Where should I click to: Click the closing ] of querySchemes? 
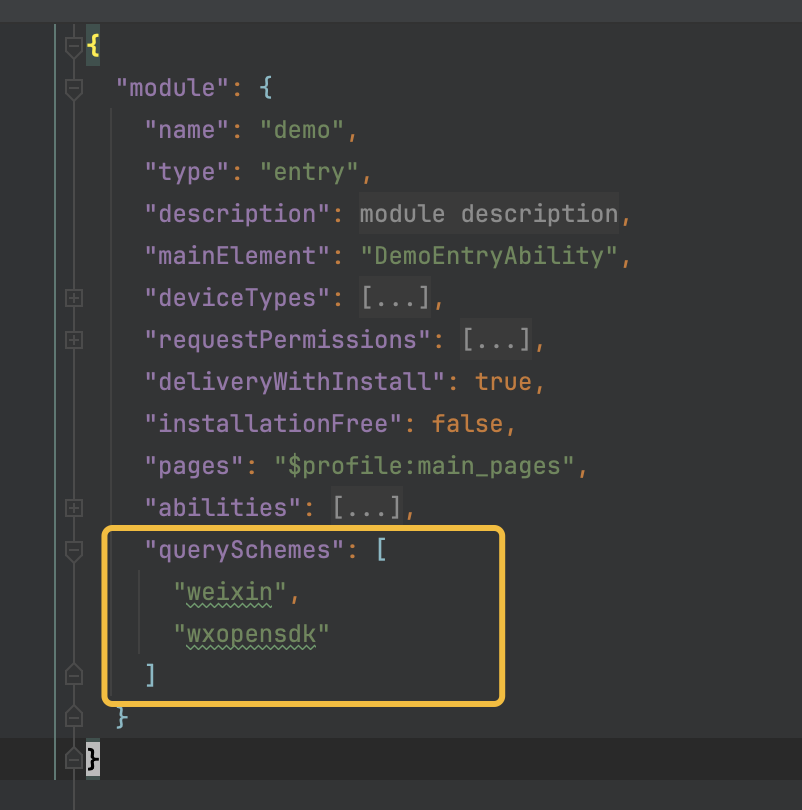pos(150,675)
